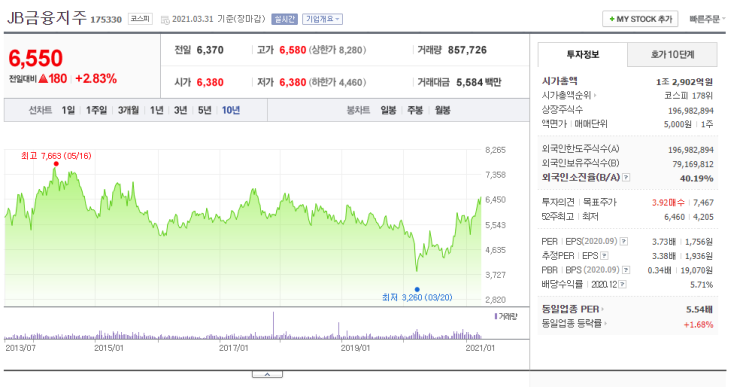Show the 주봉 candlestick chart
The image size is (743, 387).
tap(415, 110)
